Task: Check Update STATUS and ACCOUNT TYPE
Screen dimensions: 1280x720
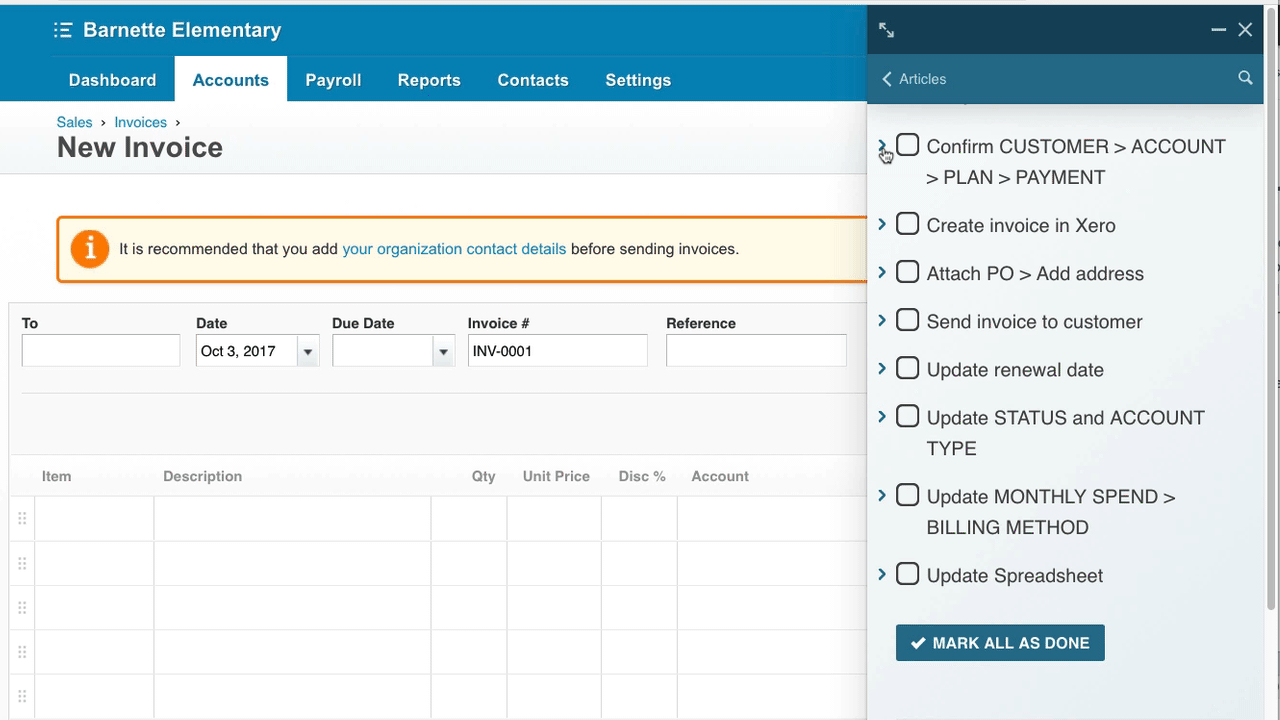Action: [907, 416]
